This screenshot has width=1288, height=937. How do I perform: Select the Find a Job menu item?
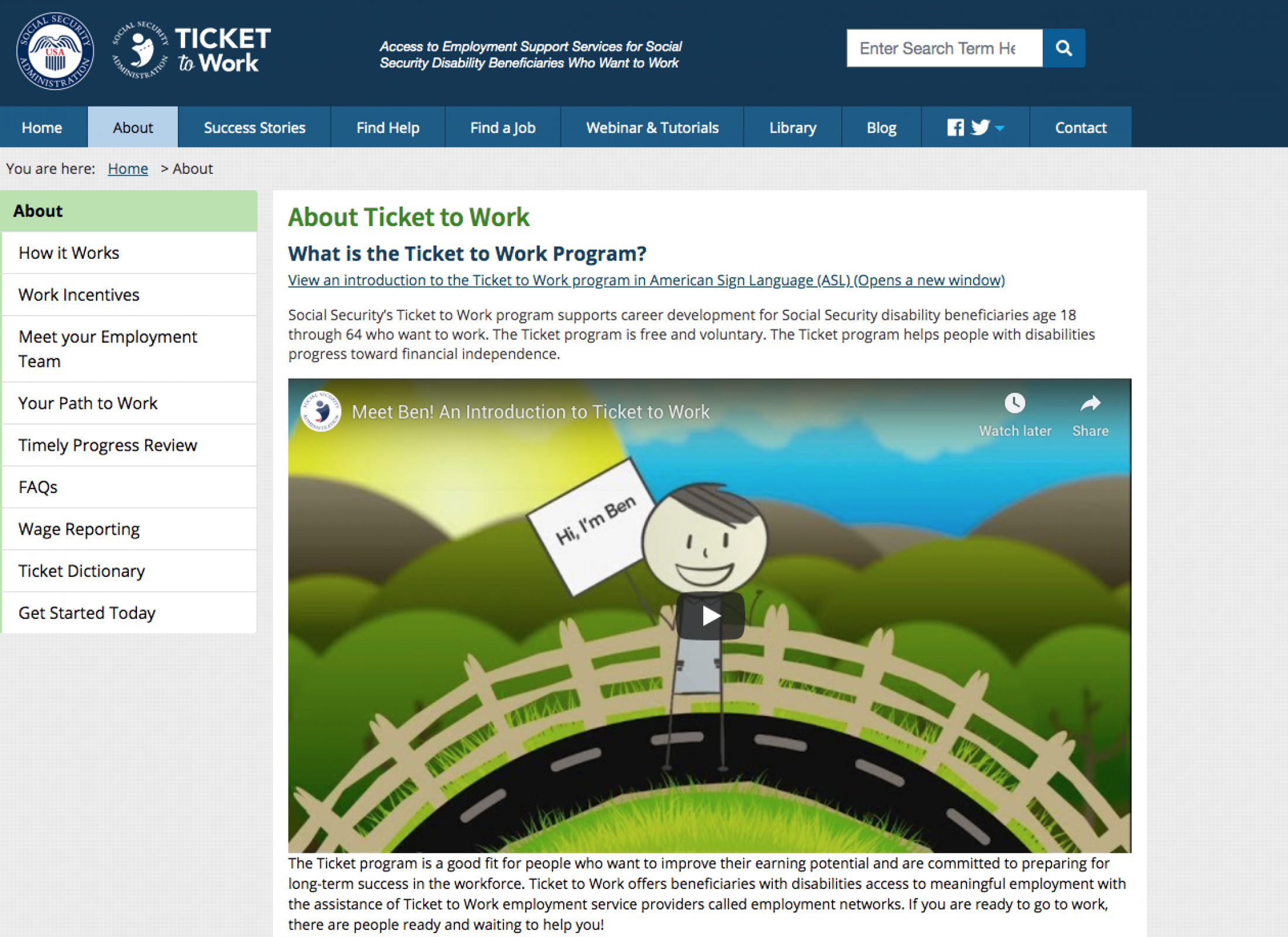[x=503, y=127]
